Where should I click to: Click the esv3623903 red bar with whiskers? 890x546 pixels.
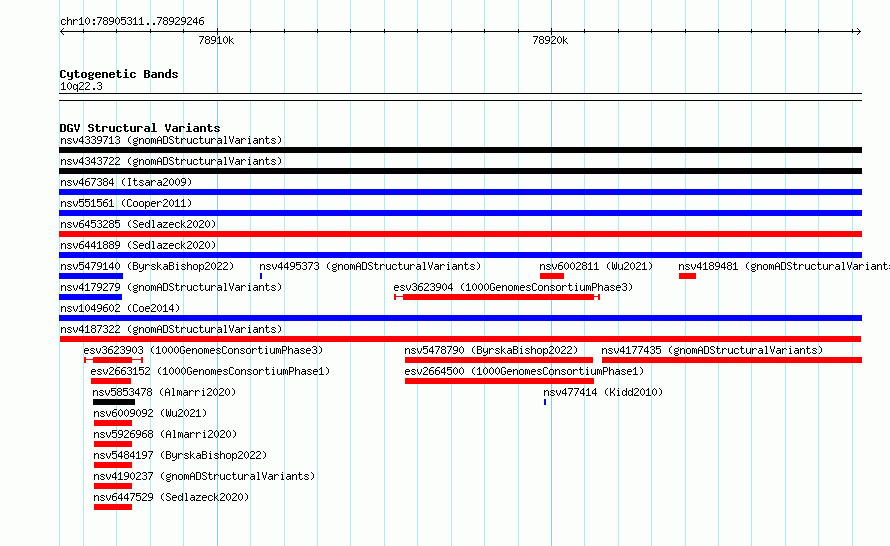tap(114, 360)
